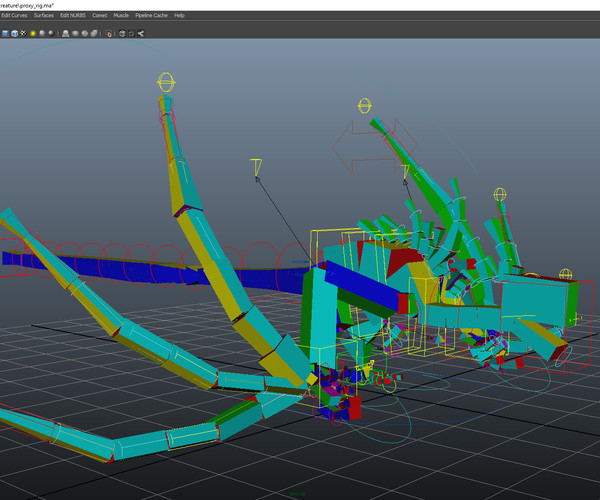Viewport: 600px width, 500px height.
Task: Click the share-shaped icon in the toolbar
Action: click(141, 33)
